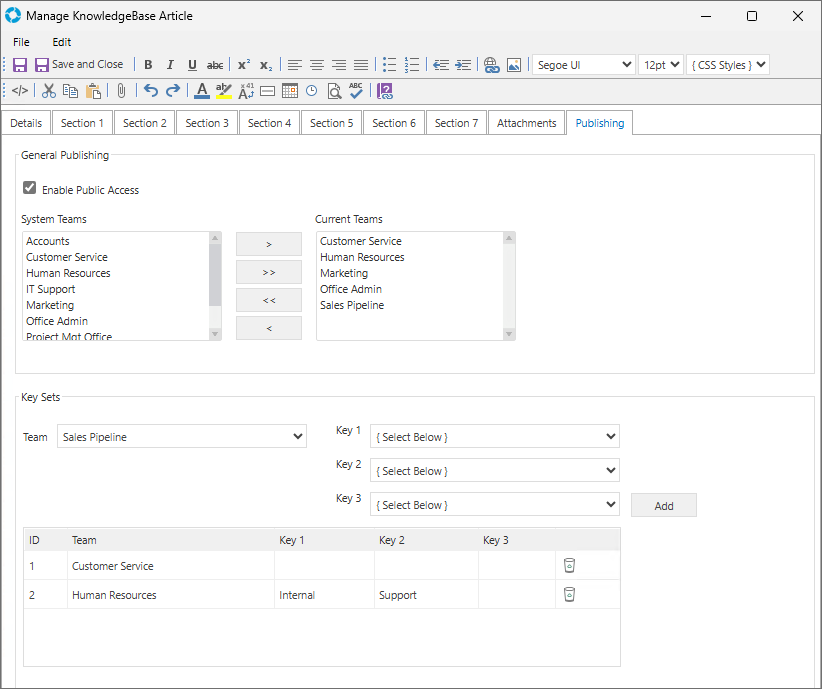Click the attachment paperclip icon
The height and width of the screenshot is (689, 822).
click(121, 91)
